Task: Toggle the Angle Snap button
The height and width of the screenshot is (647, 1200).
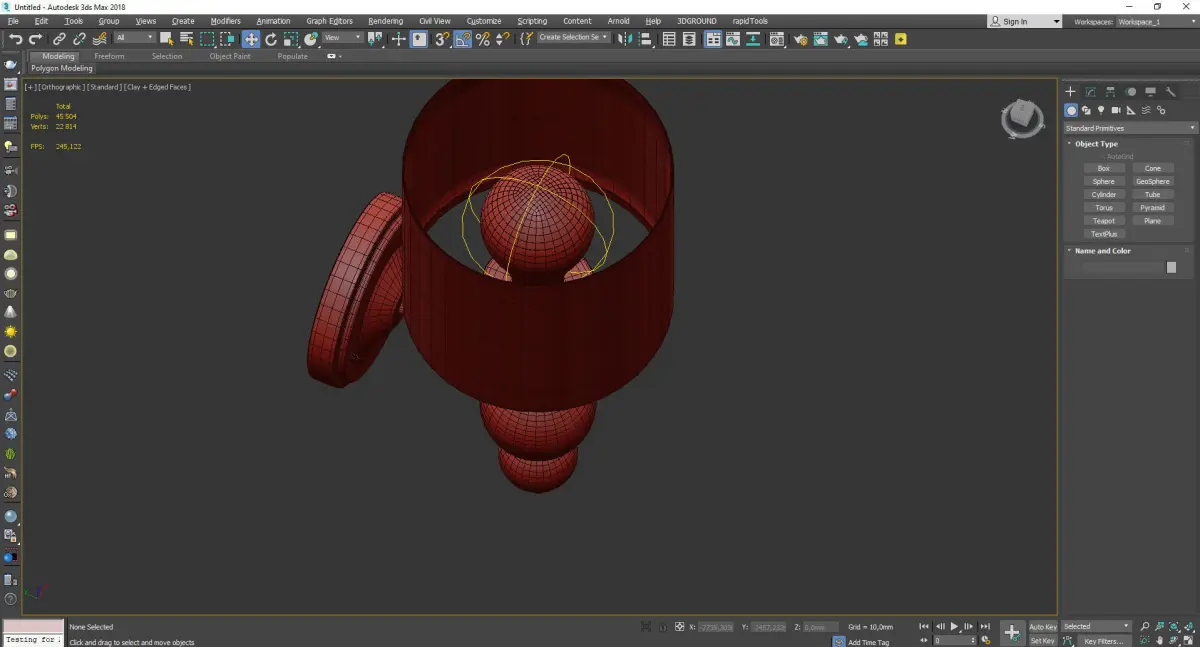Action: tap(463, 39)
